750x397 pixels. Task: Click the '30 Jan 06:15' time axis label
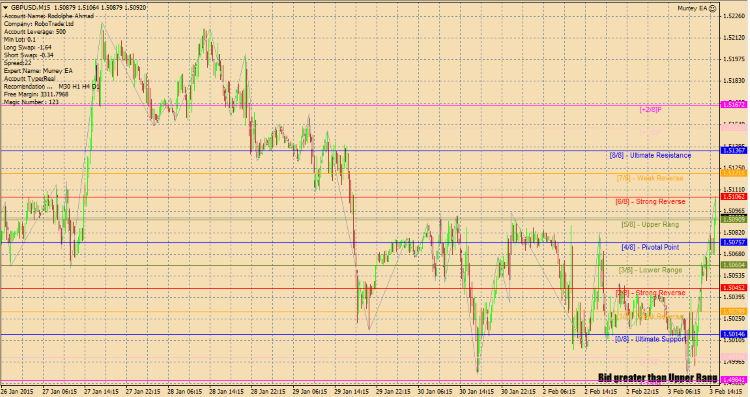click(x=435, y=391)
